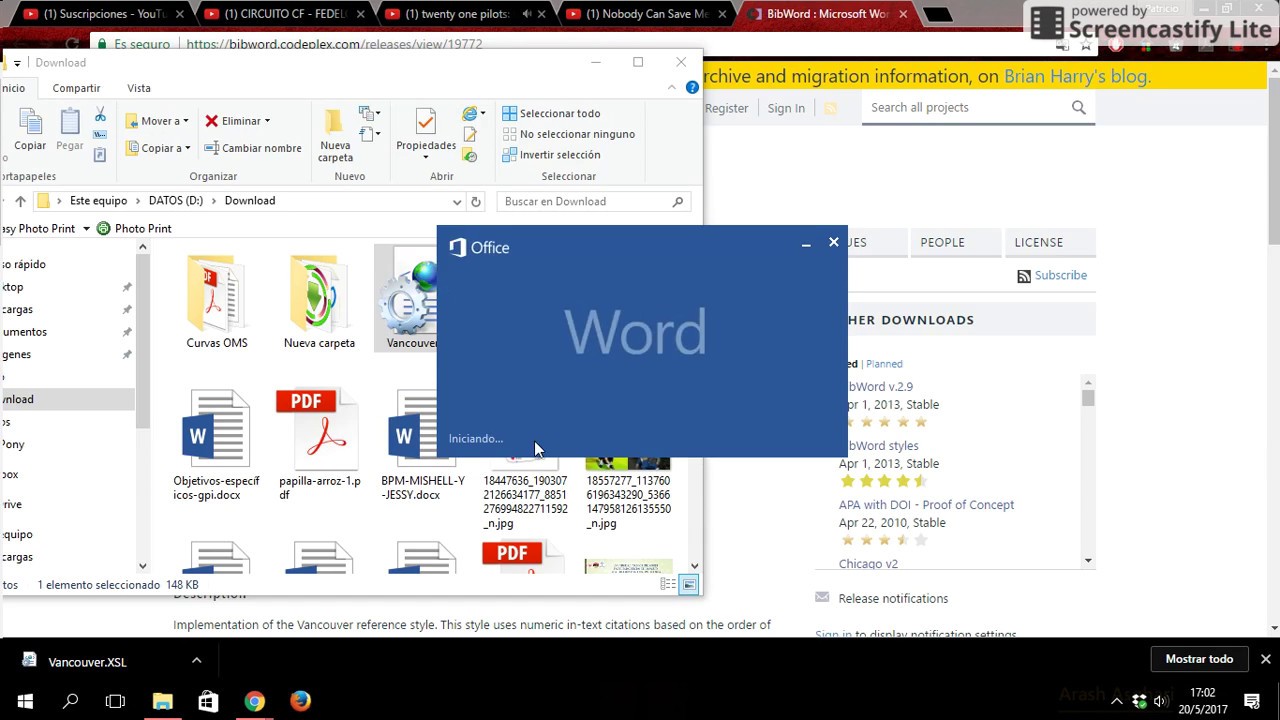Click the Copiar icon in Explorer ribbon

tap(30, 129)
